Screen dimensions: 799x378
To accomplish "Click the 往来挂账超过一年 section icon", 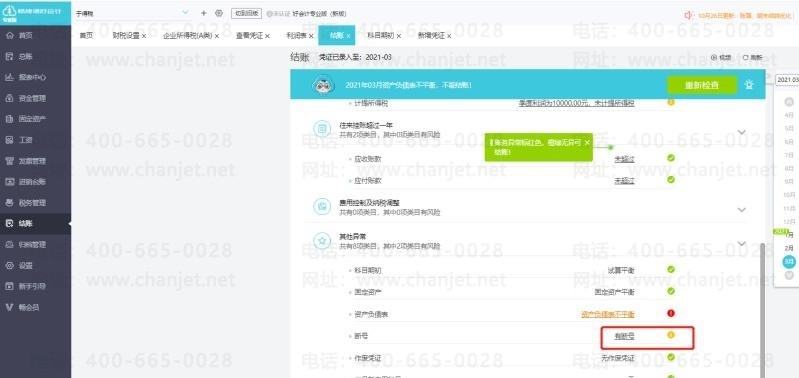I will click(x=321, y=129).
